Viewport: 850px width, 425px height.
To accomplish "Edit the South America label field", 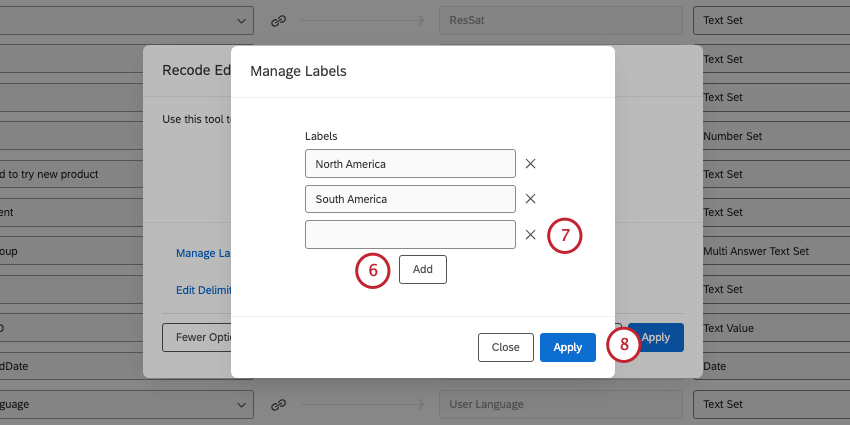I will (x=410, y=199).
